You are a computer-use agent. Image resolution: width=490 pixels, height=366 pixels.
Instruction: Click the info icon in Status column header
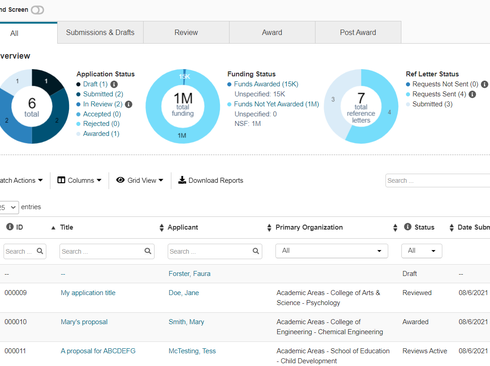[x=408, y=227]
